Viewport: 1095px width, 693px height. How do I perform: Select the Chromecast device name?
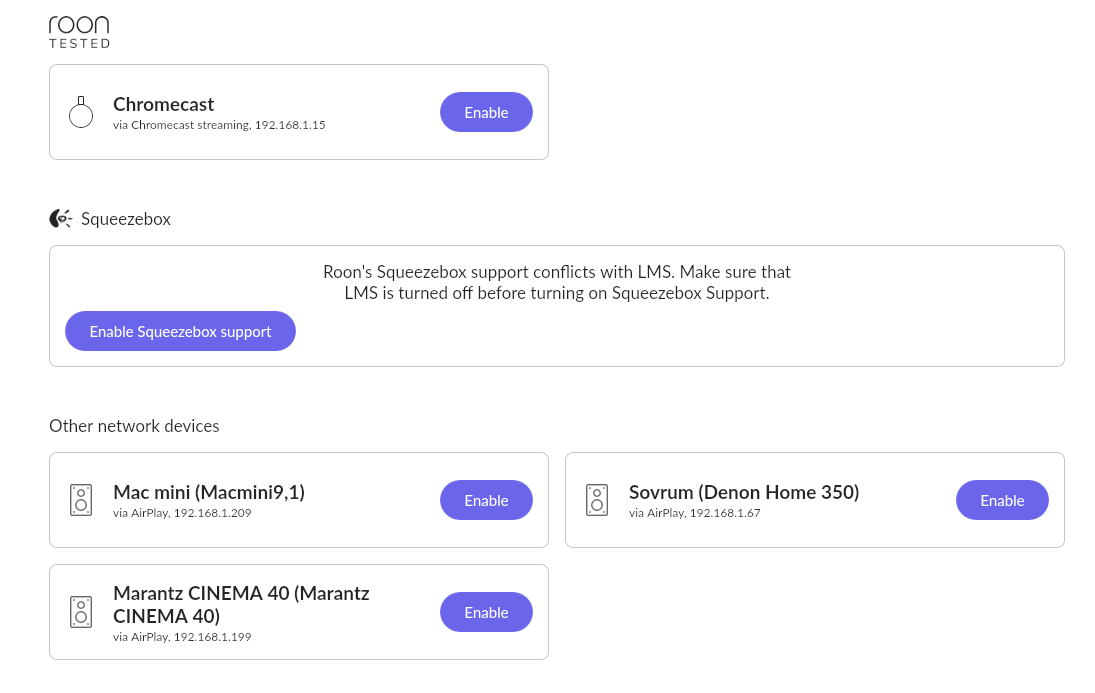pyautogui.click(x=163, y=104)
